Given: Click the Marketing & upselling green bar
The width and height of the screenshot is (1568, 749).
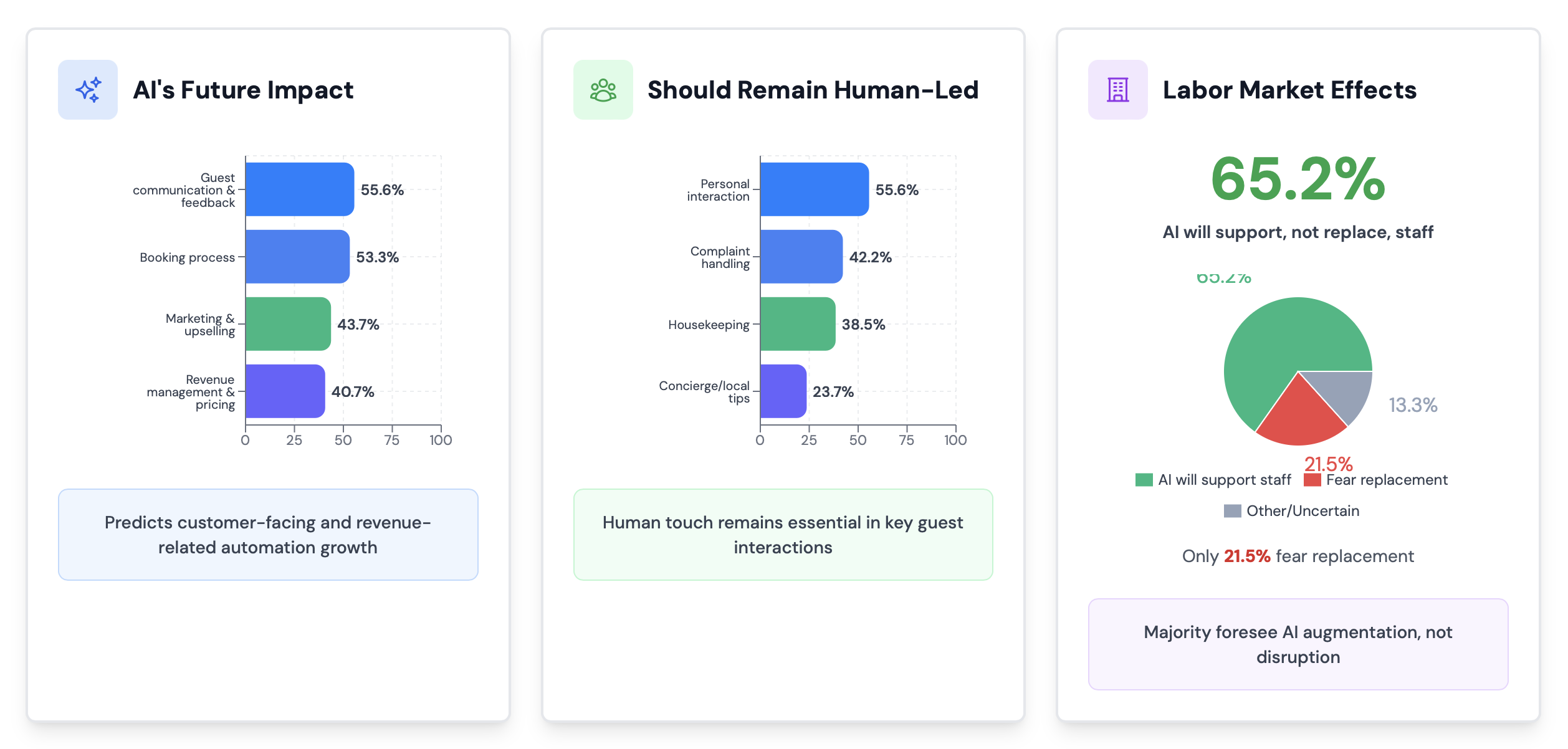Looking at the screenshot, I should tap(288, 324).
